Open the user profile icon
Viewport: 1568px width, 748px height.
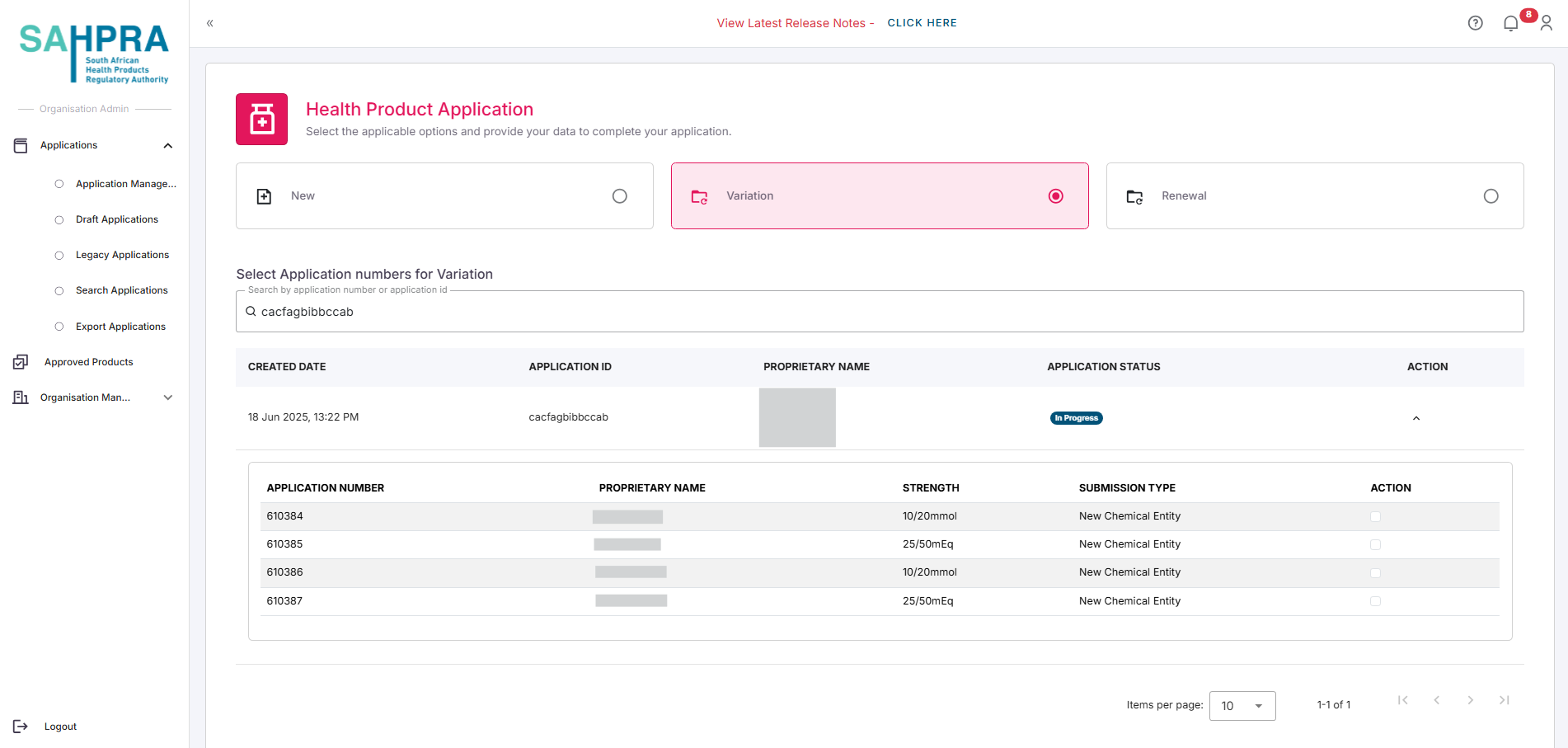click(1547, 23)
